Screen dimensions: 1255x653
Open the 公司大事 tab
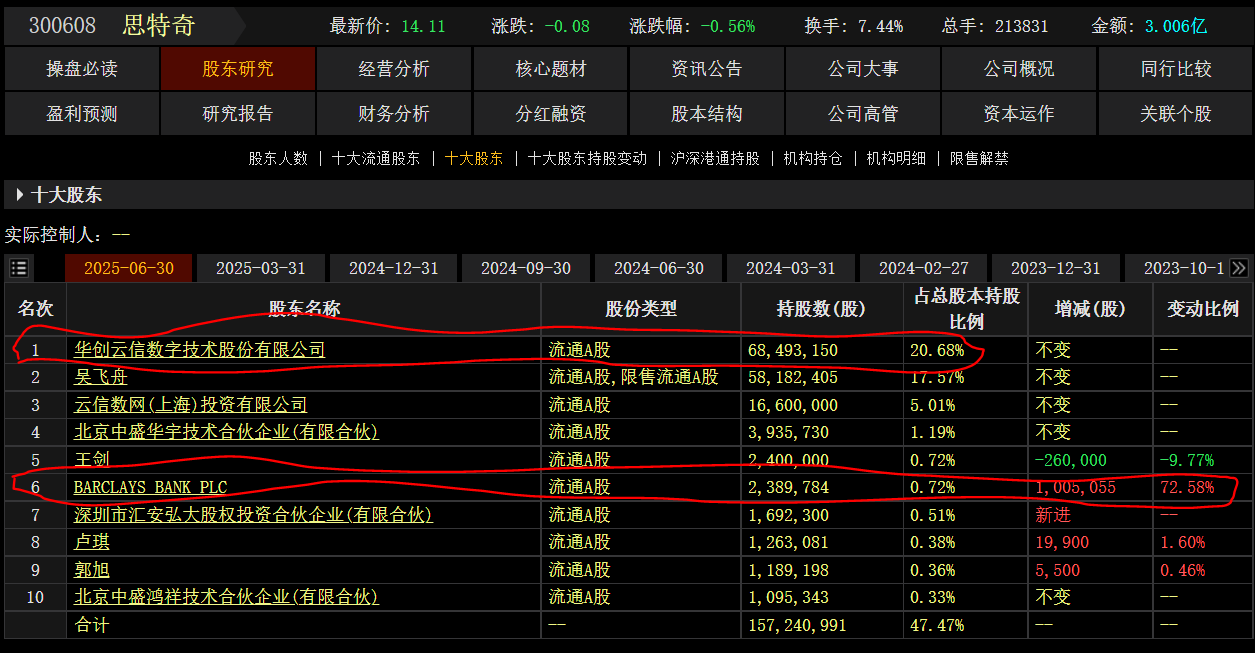point(863,69)
